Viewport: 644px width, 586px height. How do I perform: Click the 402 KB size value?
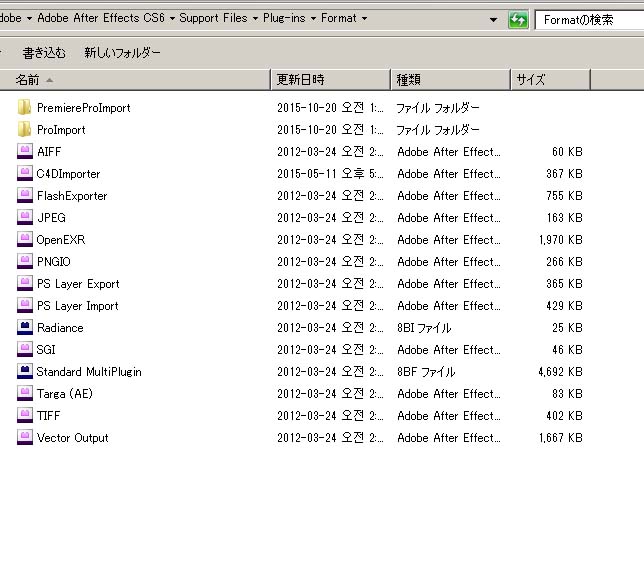564,416
